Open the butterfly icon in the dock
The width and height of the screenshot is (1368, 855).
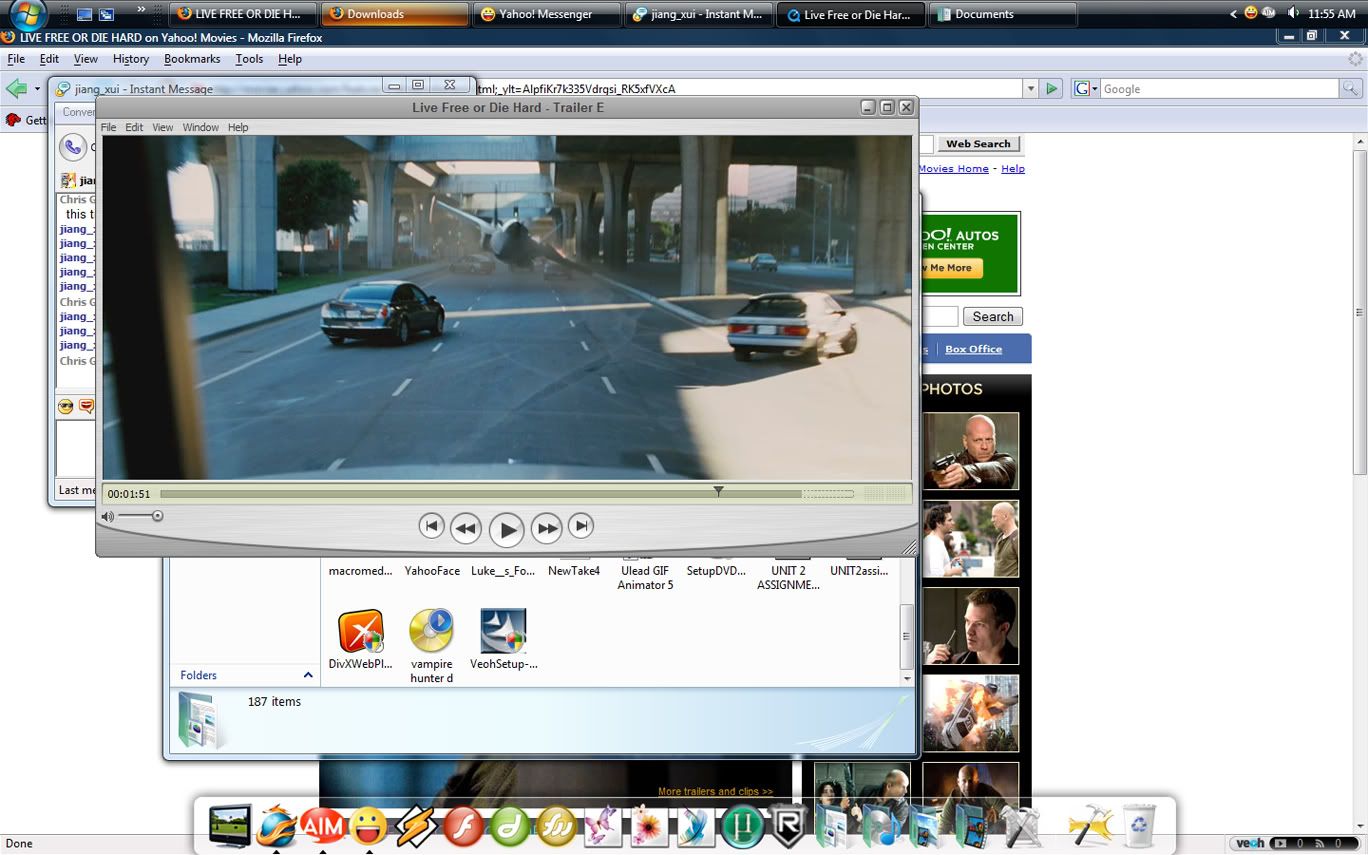[603, 826]
